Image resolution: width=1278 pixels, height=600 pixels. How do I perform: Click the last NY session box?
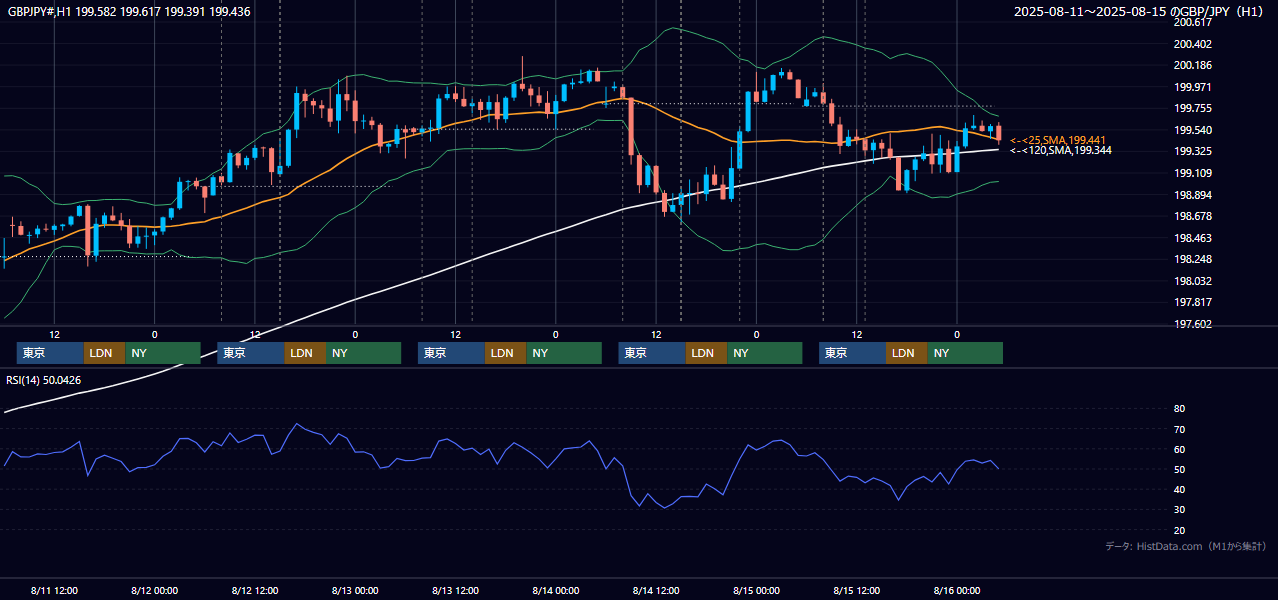965,353
